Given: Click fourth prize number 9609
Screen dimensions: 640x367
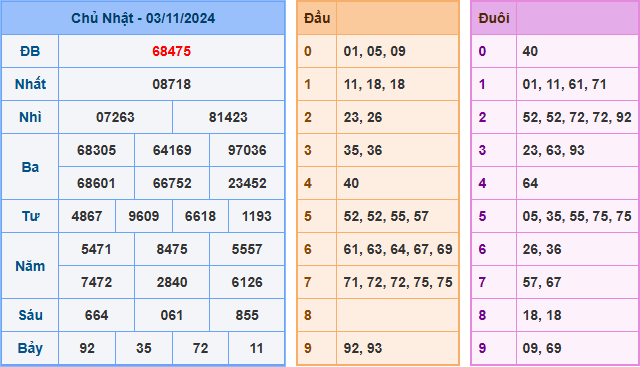Looking at the screenshot, I should coord(144,216).
